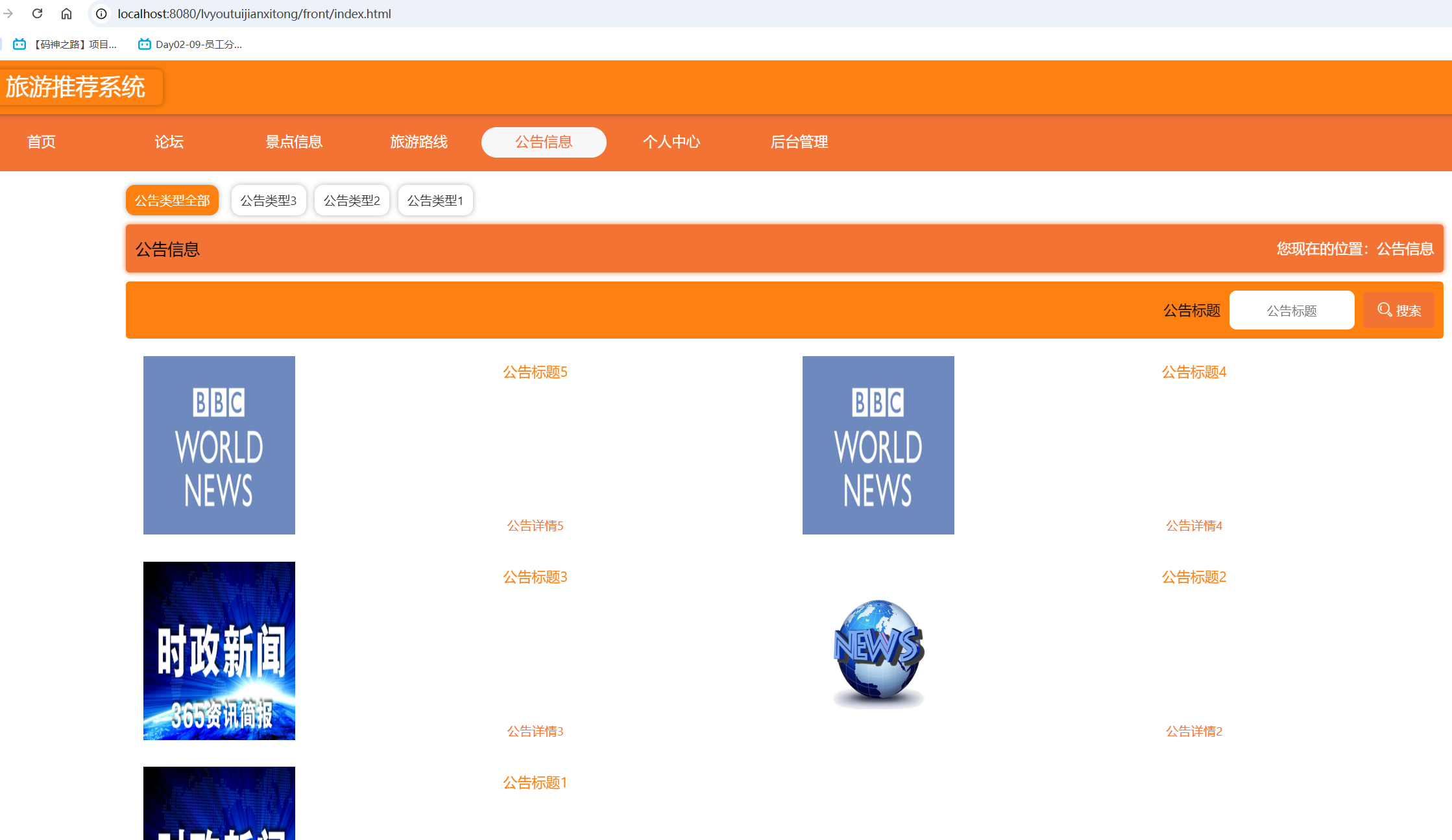Click the 时政新闻 thumbnail for 公告标题3

pyautogui.click(x=219, y=651)
